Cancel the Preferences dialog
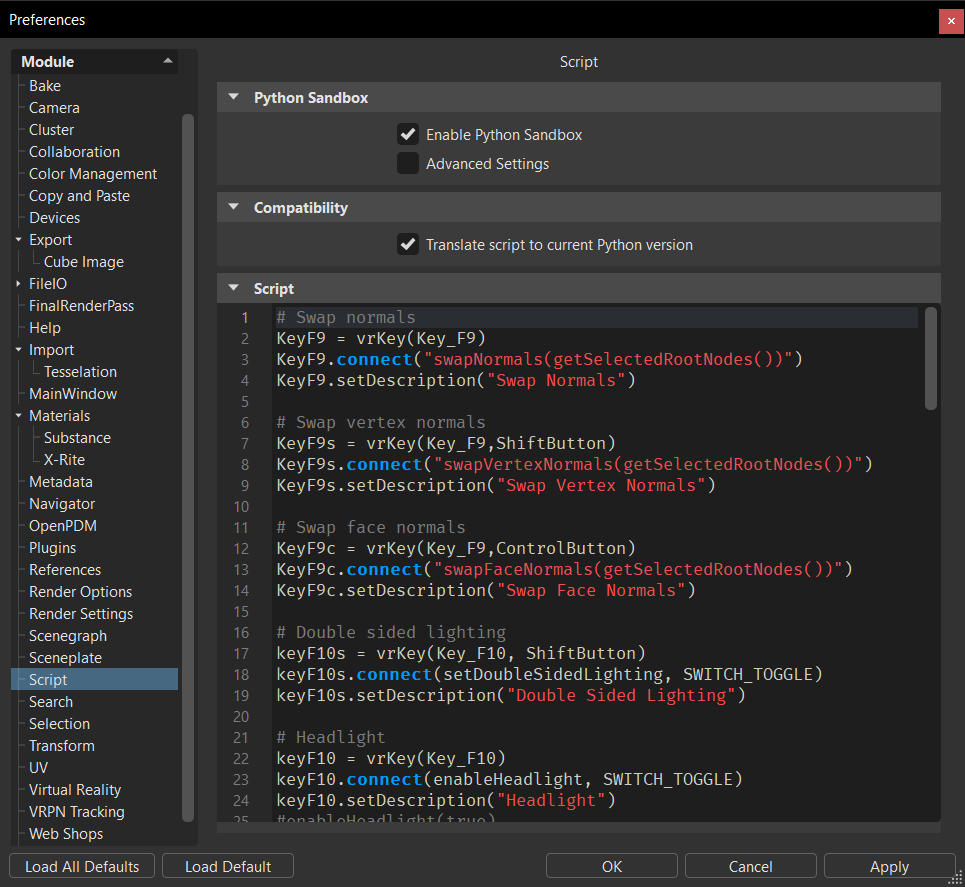This screenshot has width=965, height=887. (750, 866)
